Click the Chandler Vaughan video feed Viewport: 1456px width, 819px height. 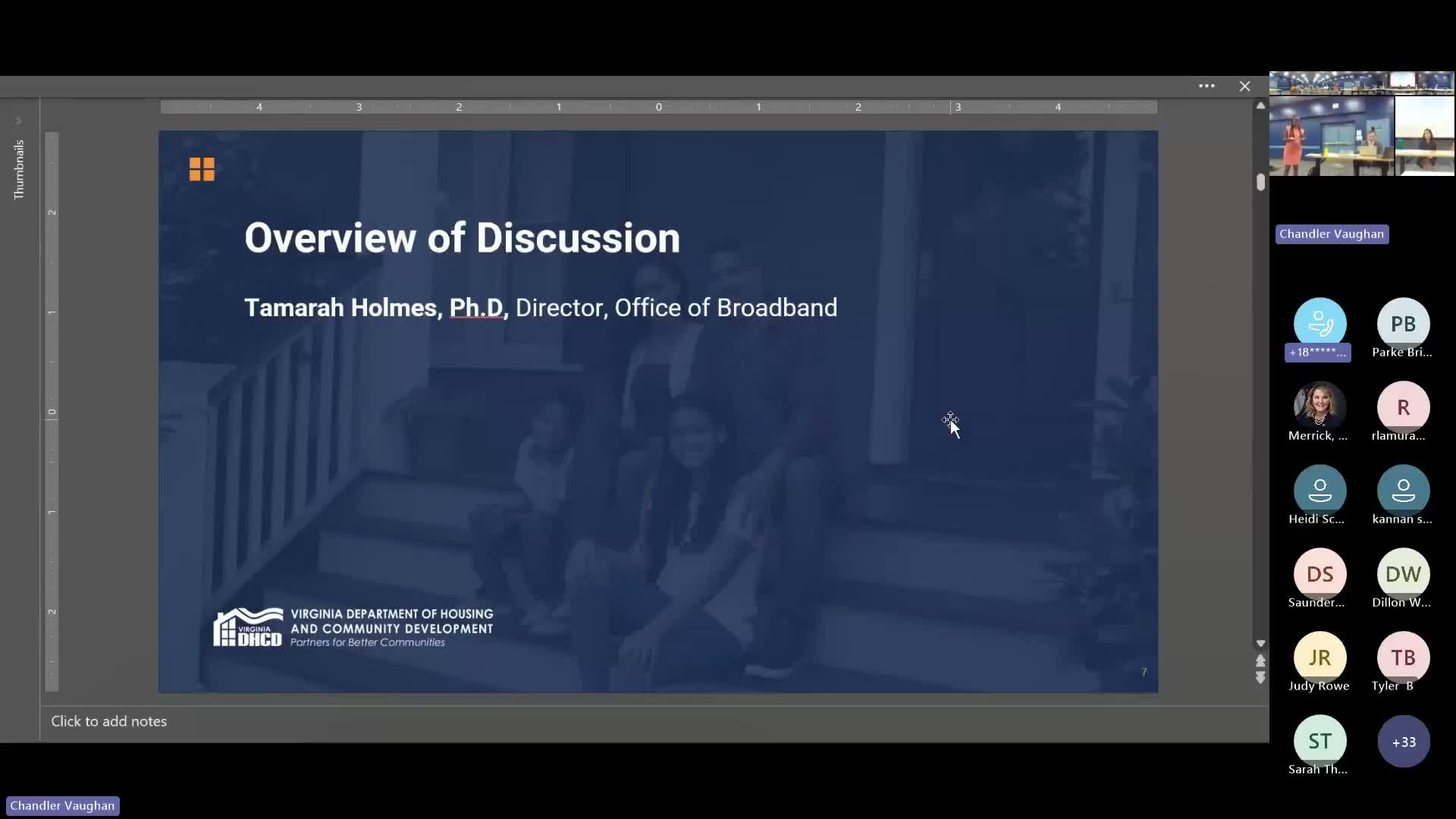click(x=1361, y=125)
